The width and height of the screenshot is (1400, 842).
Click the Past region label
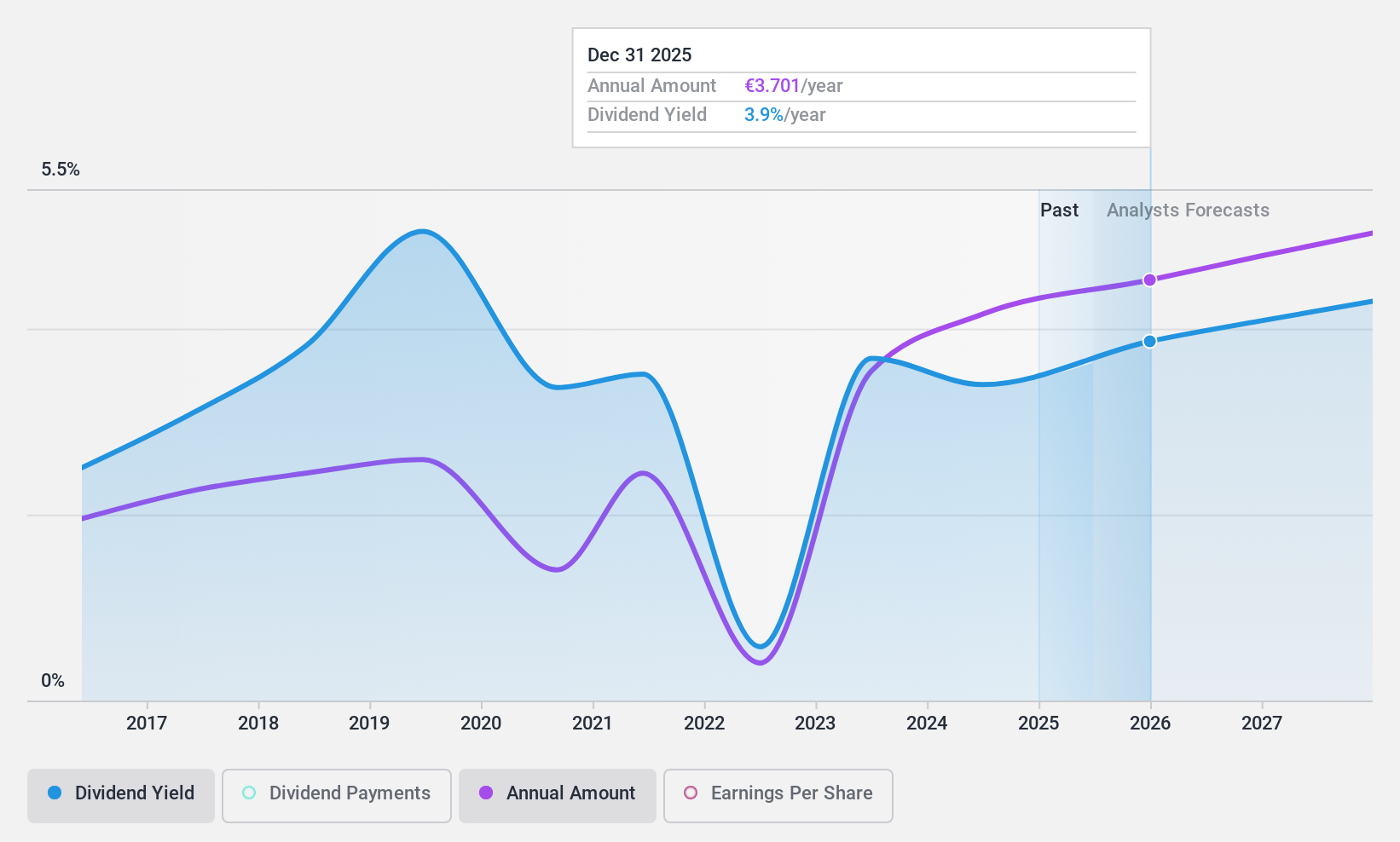point(1059,210)
